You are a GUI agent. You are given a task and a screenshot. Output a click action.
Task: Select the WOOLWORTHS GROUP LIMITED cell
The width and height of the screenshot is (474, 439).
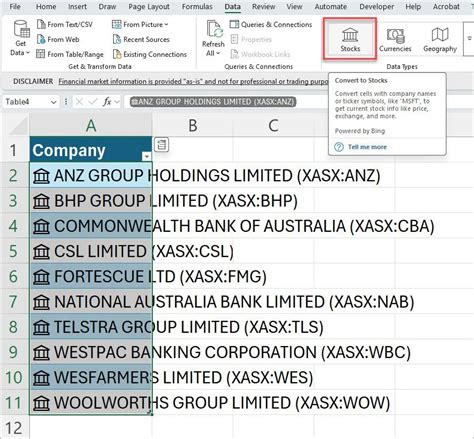91,402
